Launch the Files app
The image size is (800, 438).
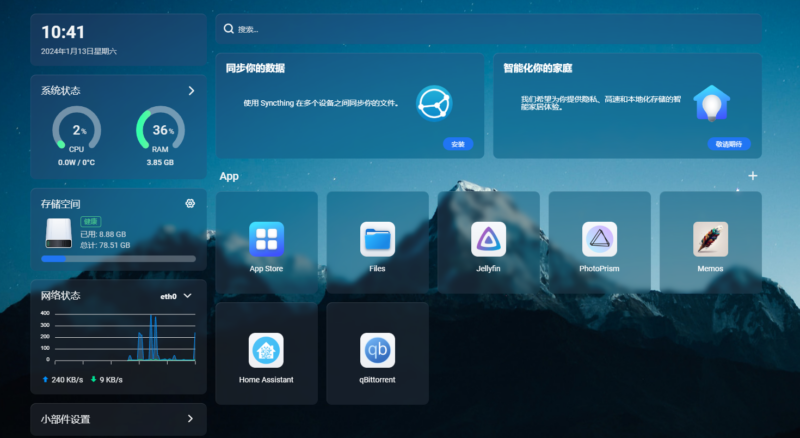pos(377,239)
